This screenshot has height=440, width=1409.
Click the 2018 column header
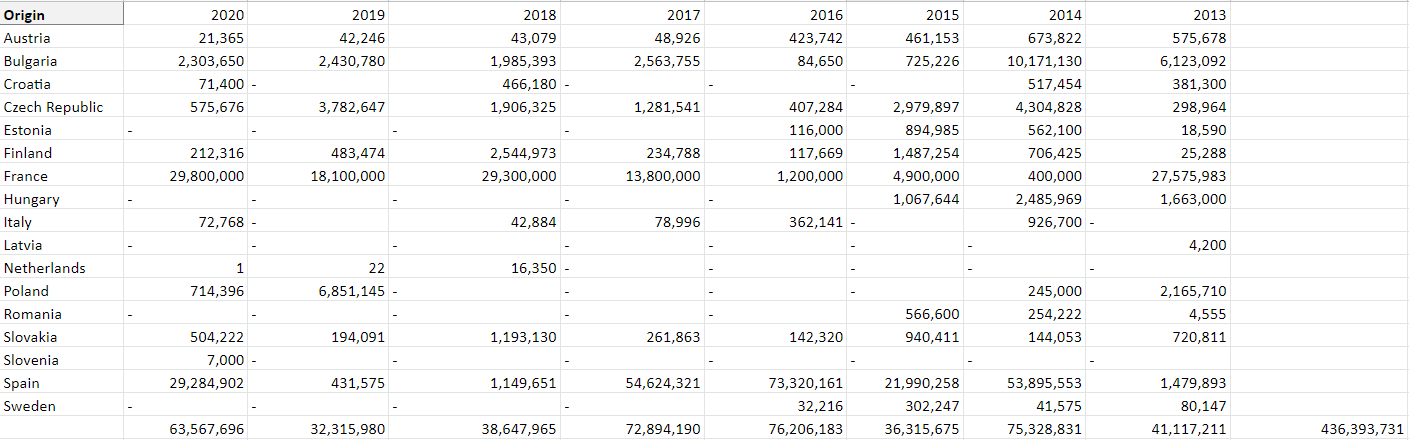point(475,15)
